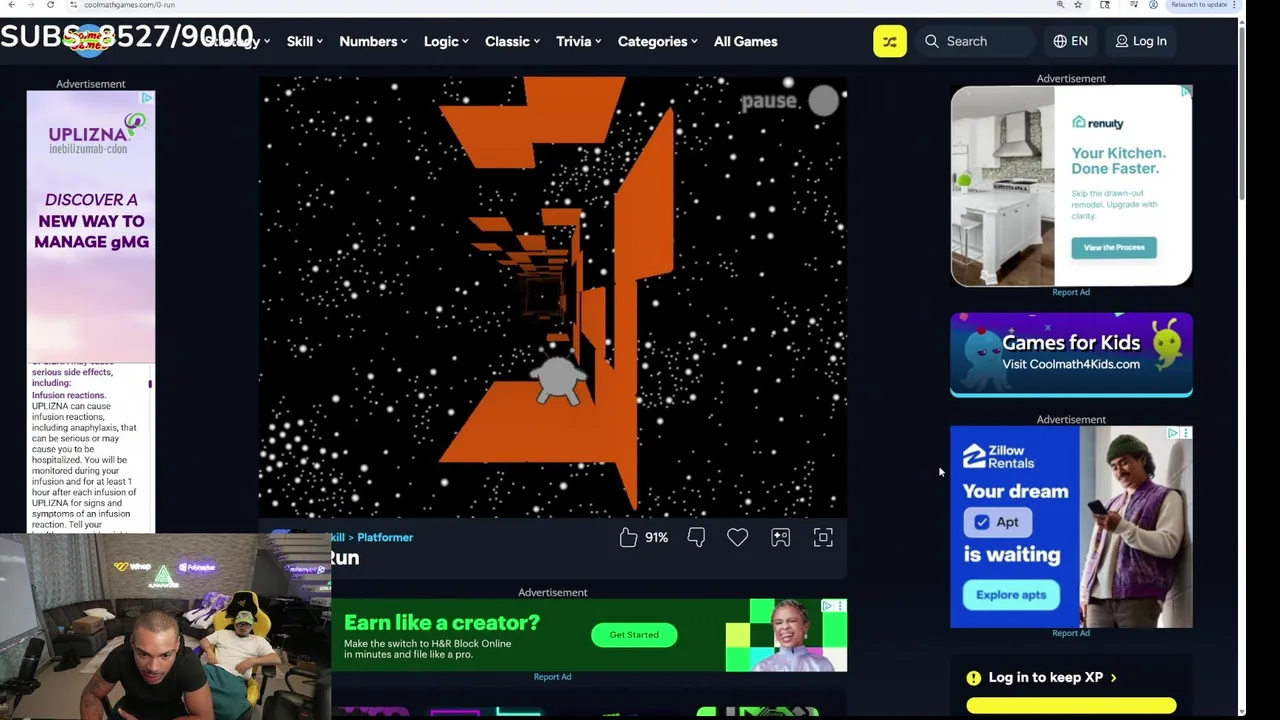Click the browser zoom magnifier icon
The height and width of the screenshot is (720, 1280).
point(1060,5)
